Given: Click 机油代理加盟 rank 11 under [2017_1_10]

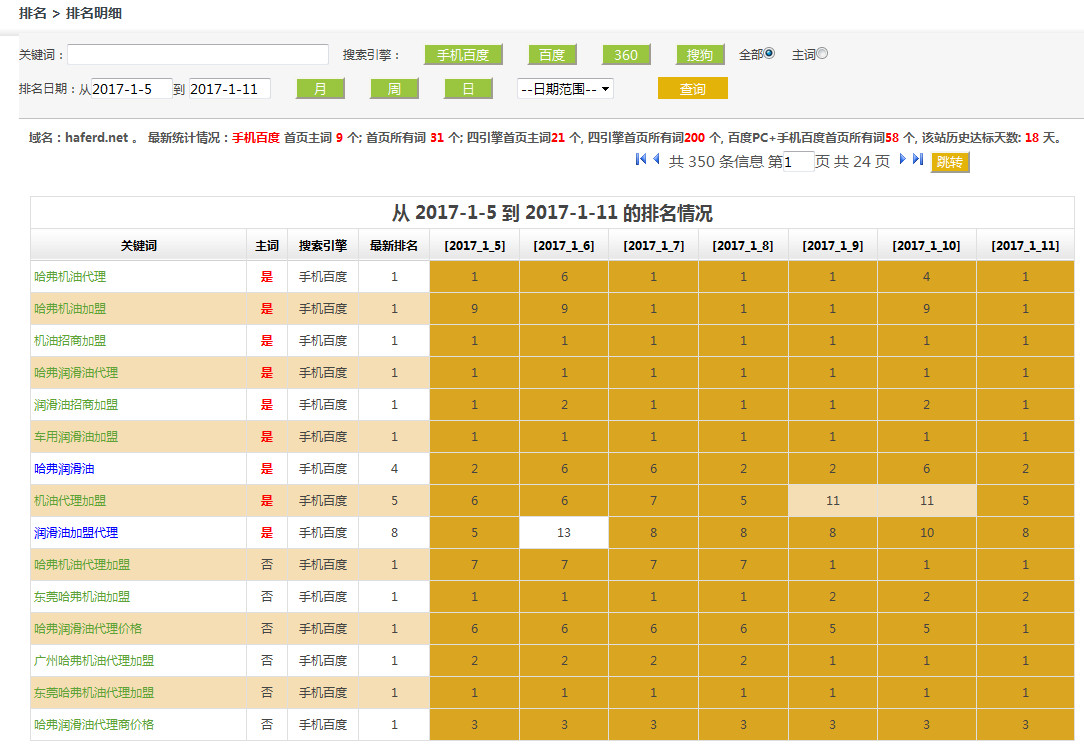Looking at the screenshot, I should pyautogui.click(x=927, y=501).
